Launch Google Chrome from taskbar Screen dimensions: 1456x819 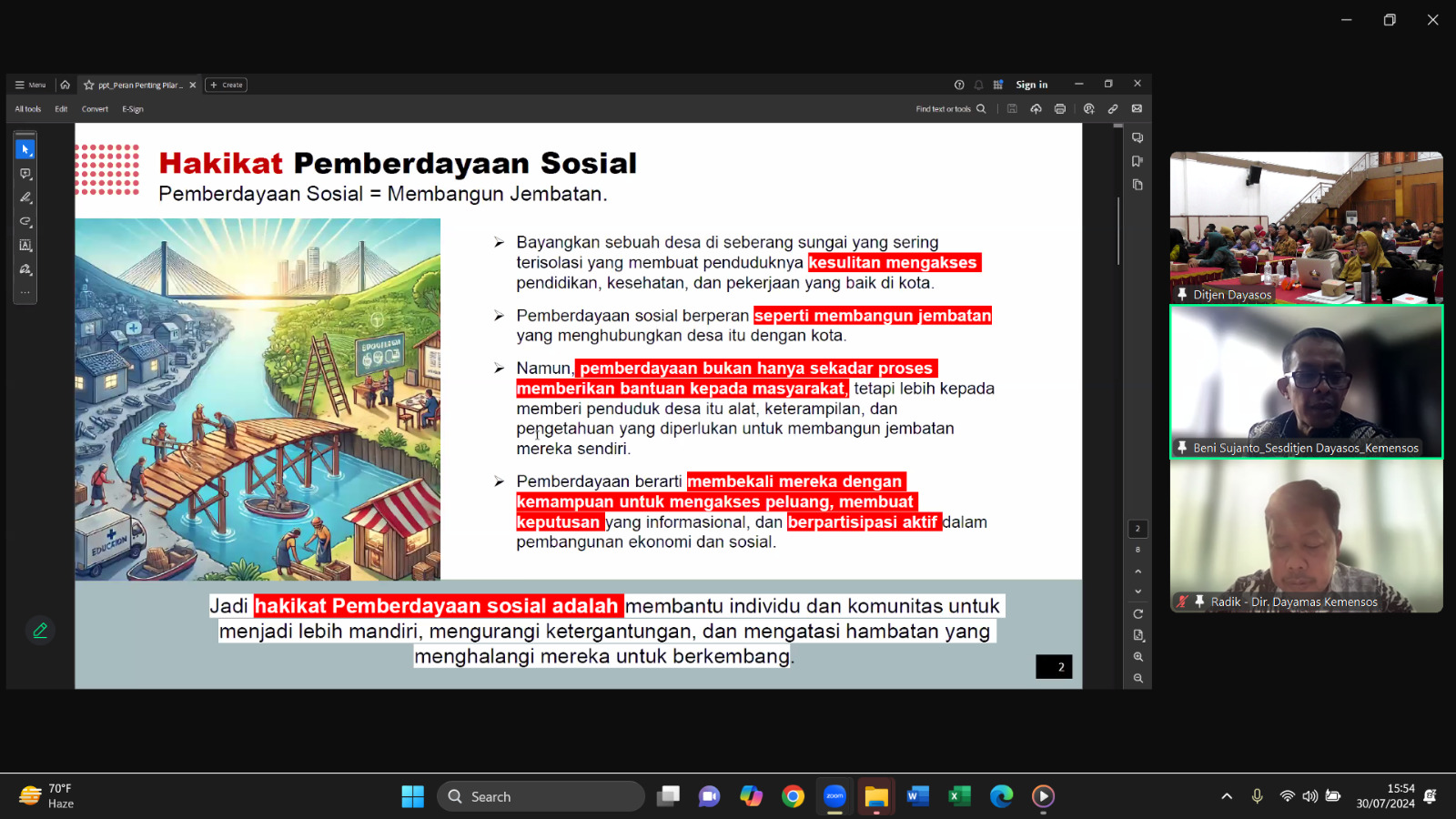(793, 796)
